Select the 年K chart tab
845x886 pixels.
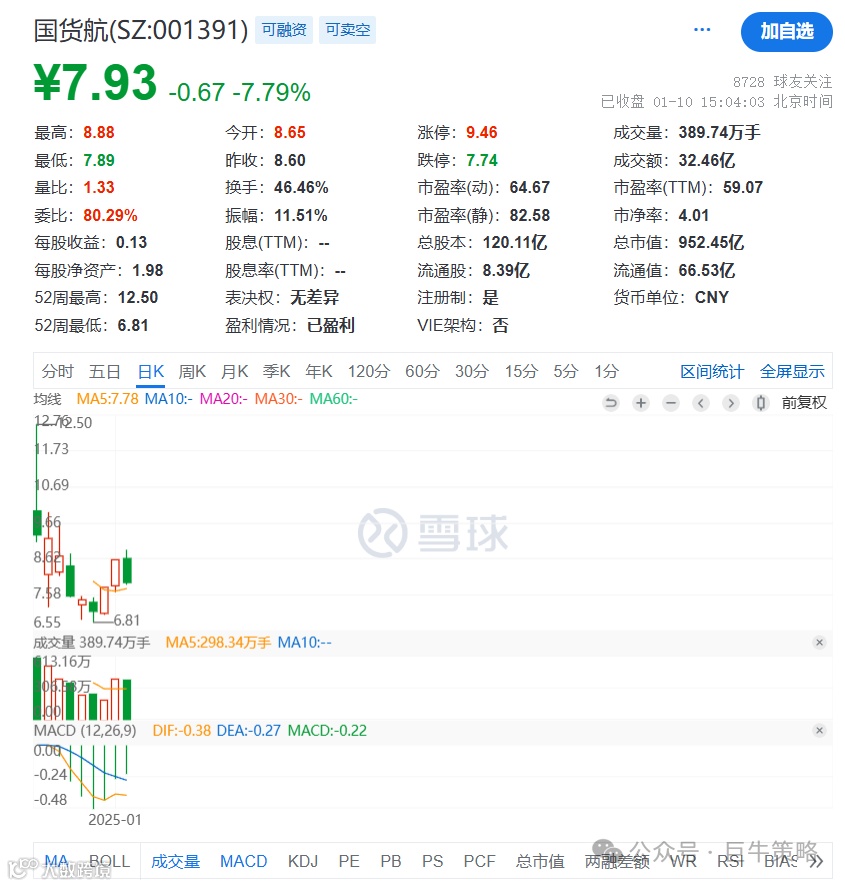tap(319, 371)
